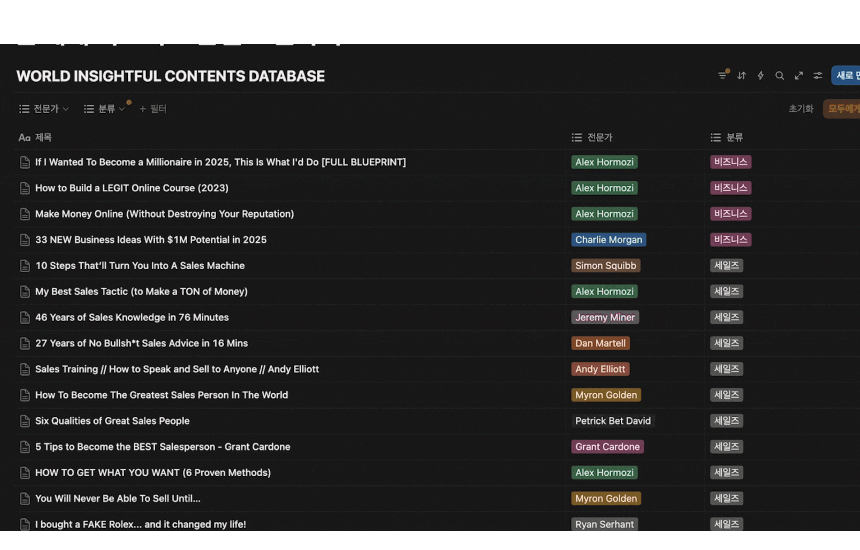Open the view settings sliders icon
The width and height of the screenshot is (860, 550).
click(818, 75)
